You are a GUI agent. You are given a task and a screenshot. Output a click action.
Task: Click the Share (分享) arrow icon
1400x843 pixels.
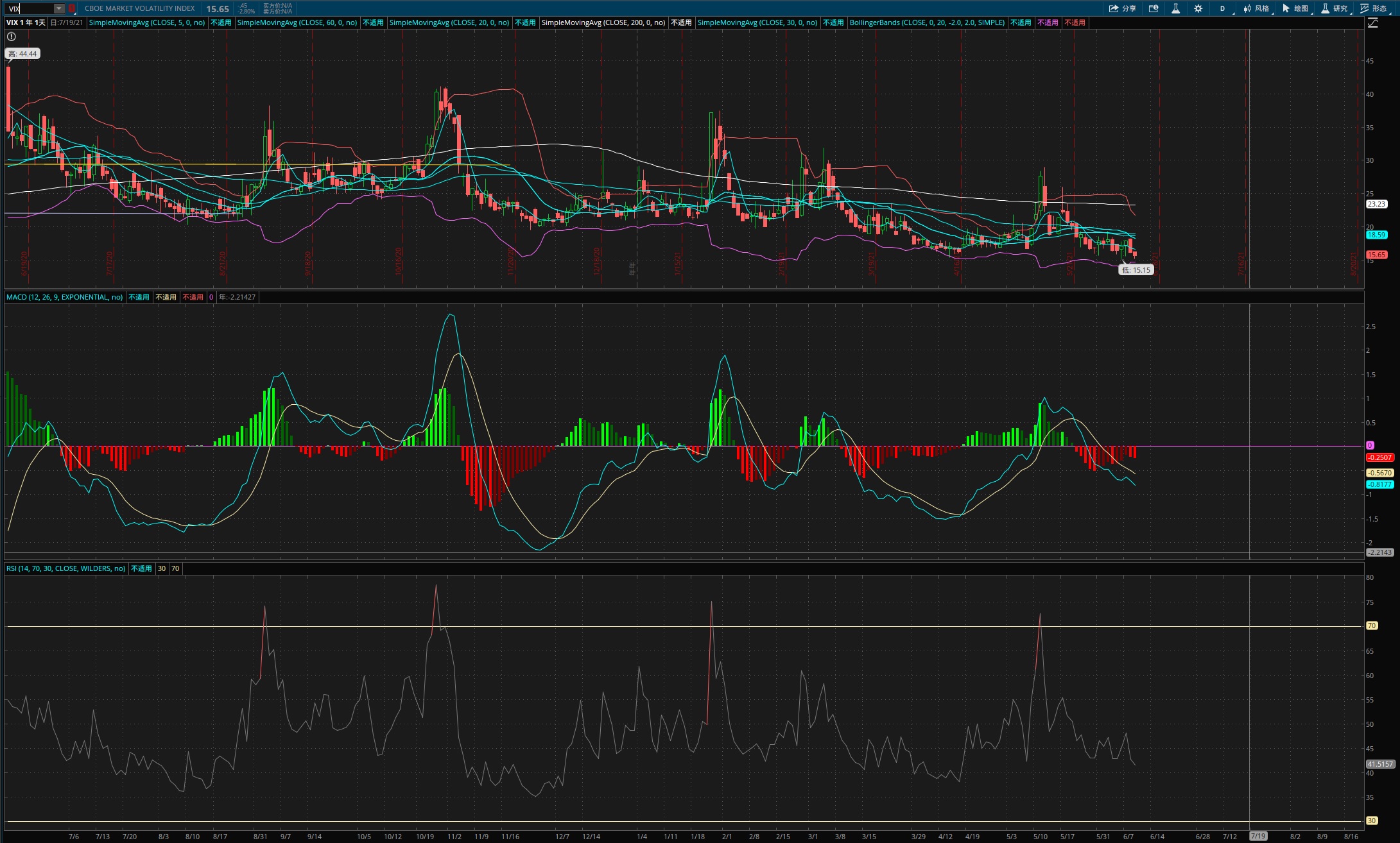point(1114,8)
